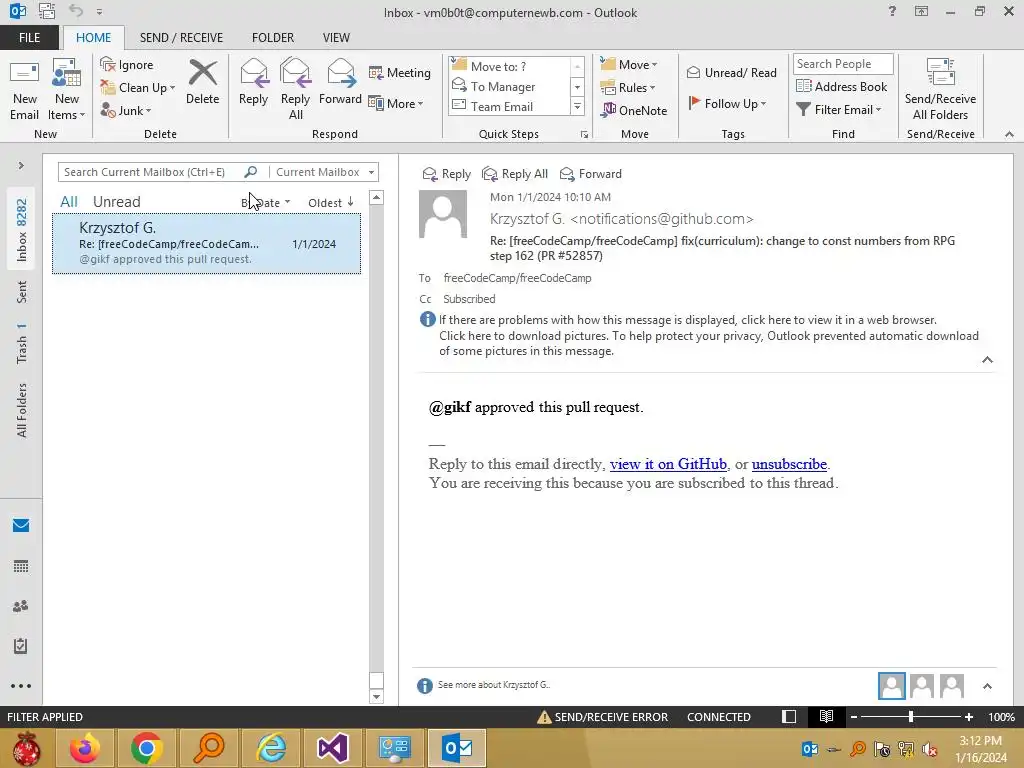This screenshot has height=768, width=1024.
Task: Open the Address Book
Action: [x=842, y=86]
